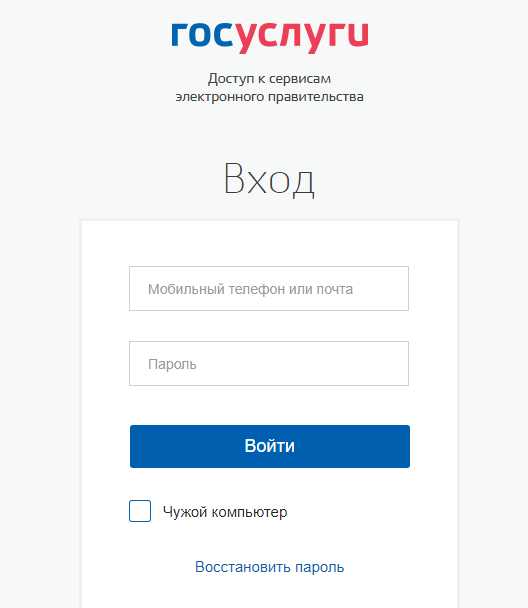Click the 'Пароль' placeholder text
The height and width of the screenshot is (608, 528).
click(x=172, y=364)
